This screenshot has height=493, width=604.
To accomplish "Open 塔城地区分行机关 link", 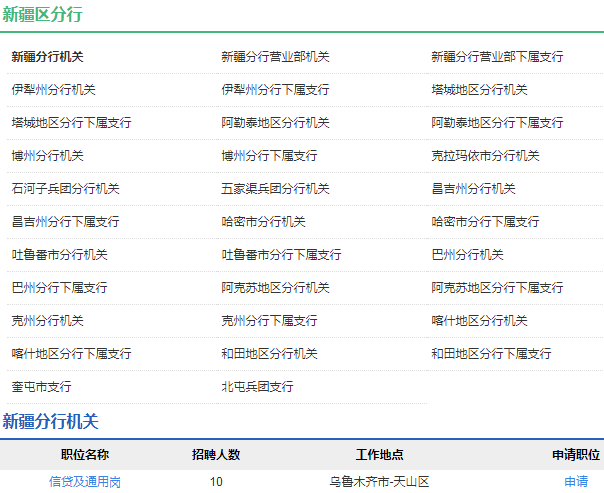I will pyautogui.click(x=479, y=90).
